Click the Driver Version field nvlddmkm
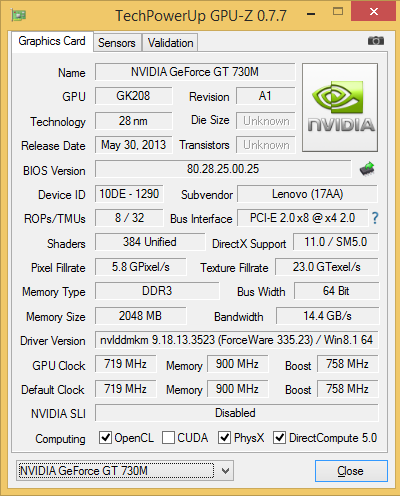400x496 pixels. click(x=237, y=340)
